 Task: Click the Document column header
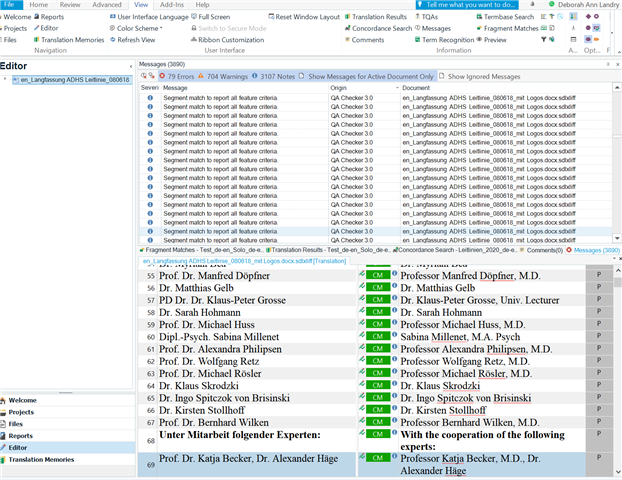506,88
